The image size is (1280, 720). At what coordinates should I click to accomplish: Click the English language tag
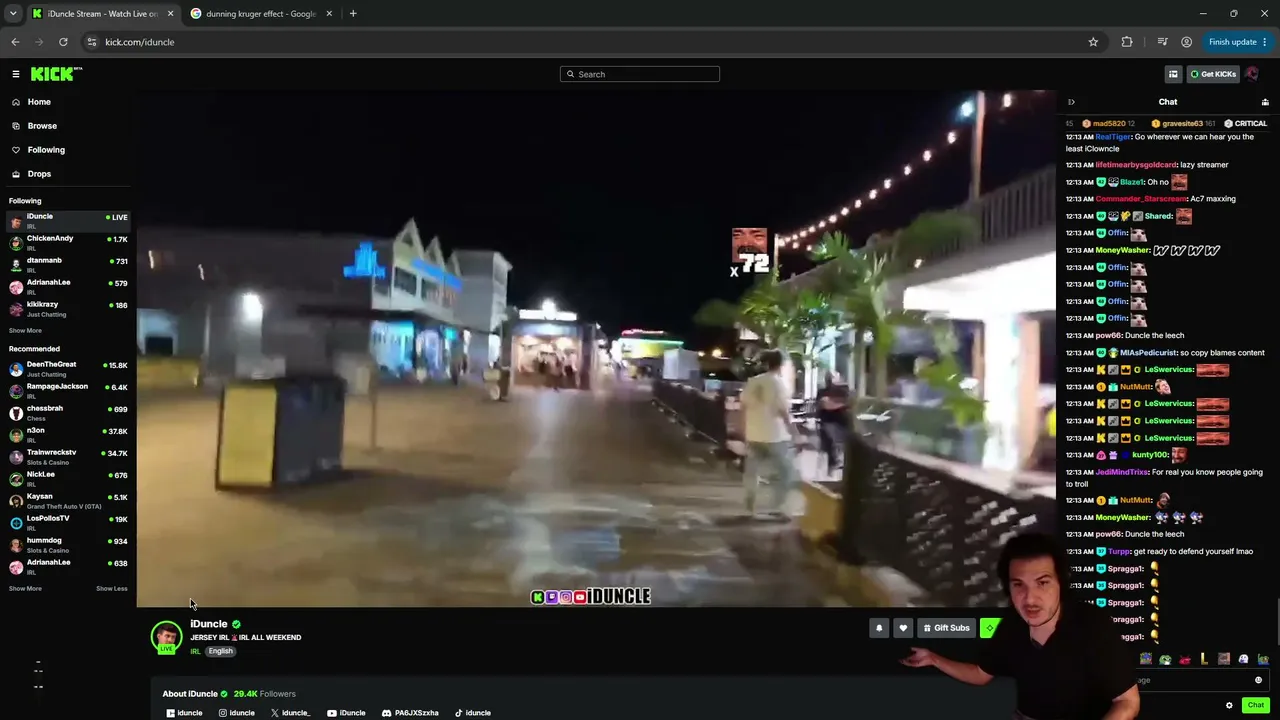click(220, 652)
